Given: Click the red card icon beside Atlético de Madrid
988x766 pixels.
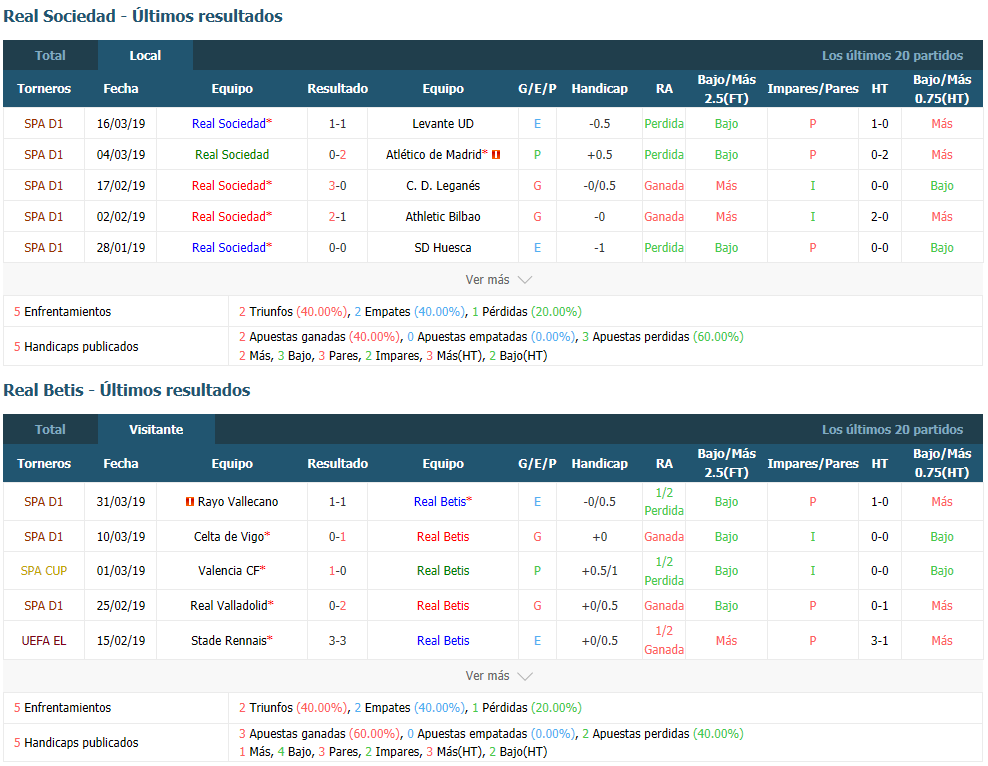Looking at the screenshot, I should (496, 154).
